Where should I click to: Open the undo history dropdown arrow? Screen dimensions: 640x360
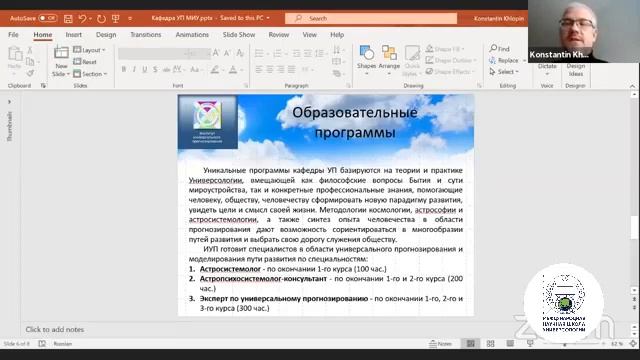coord(90,18)
